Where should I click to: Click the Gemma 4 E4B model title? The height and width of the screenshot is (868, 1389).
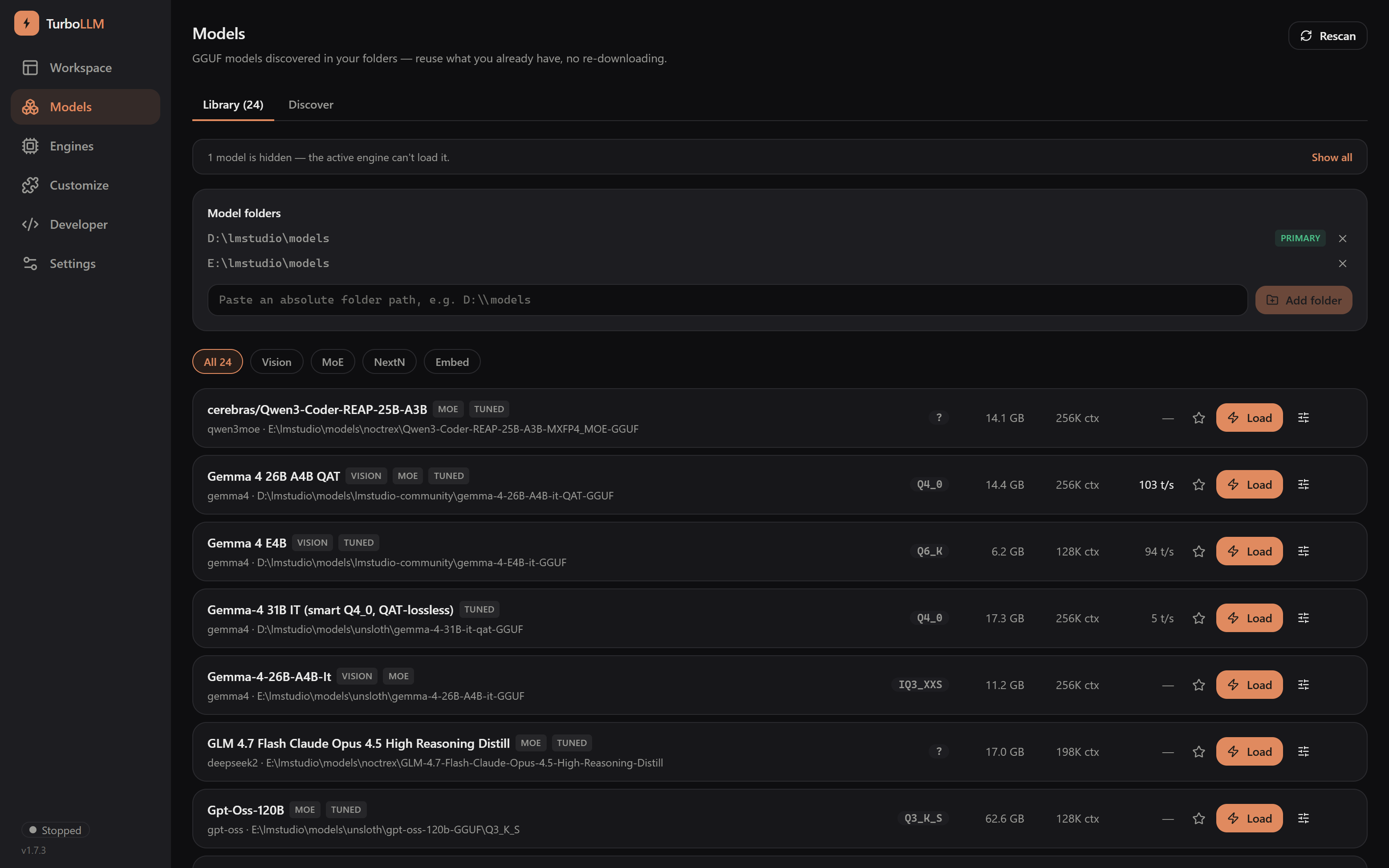(x=247, y=543)
